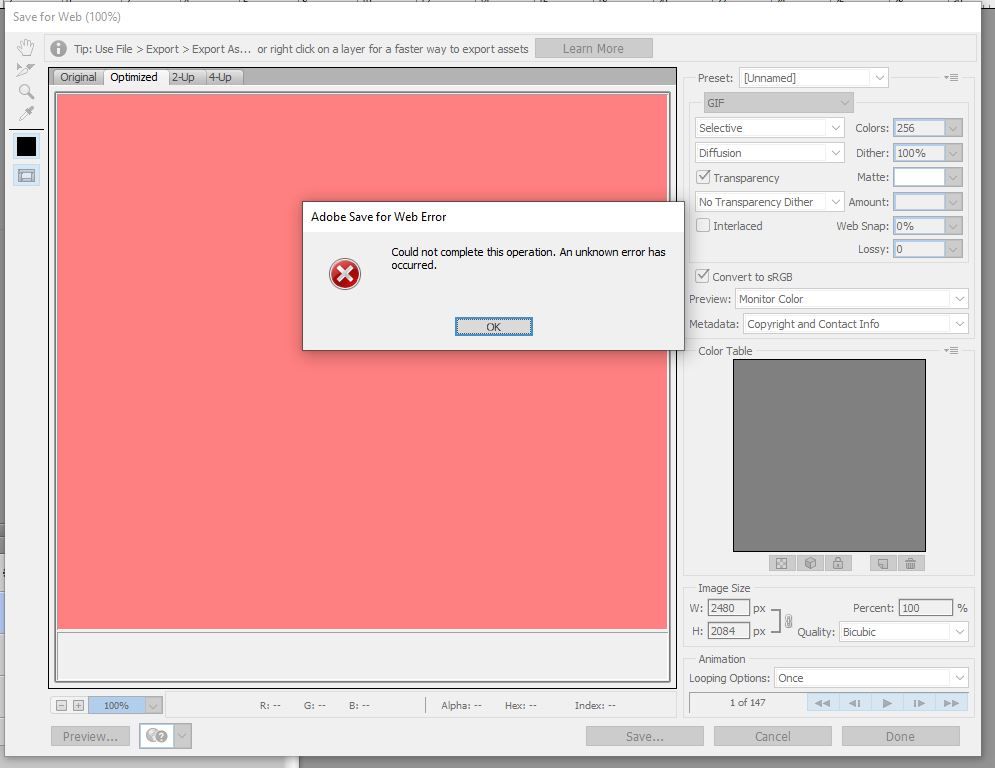Toggle Convert to sRGB checkbox
Image resolution: width=995 pixels, height=768 pixels.
(702, 275)
